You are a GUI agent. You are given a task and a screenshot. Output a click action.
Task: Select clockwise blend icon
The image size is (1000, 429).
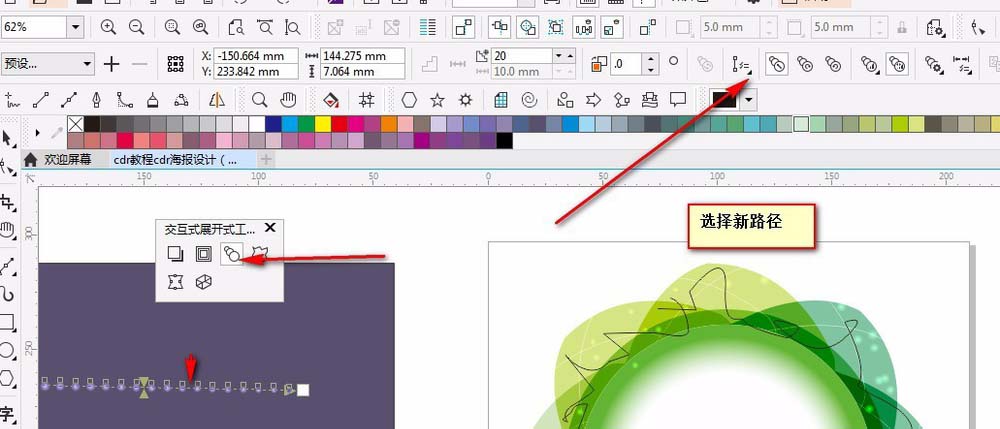(805, 64)
